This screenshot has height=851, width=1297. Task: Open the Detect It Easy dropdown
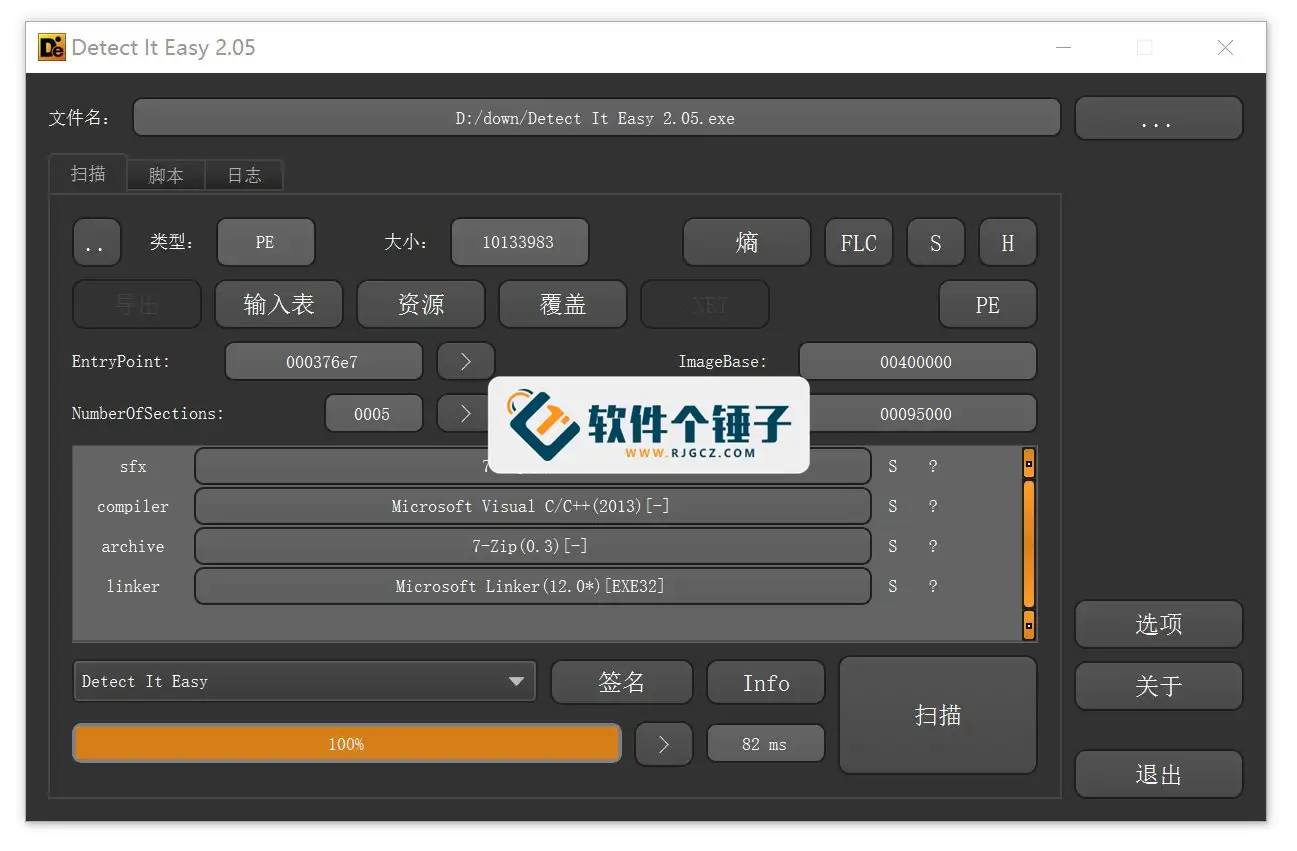coord(305,681)
